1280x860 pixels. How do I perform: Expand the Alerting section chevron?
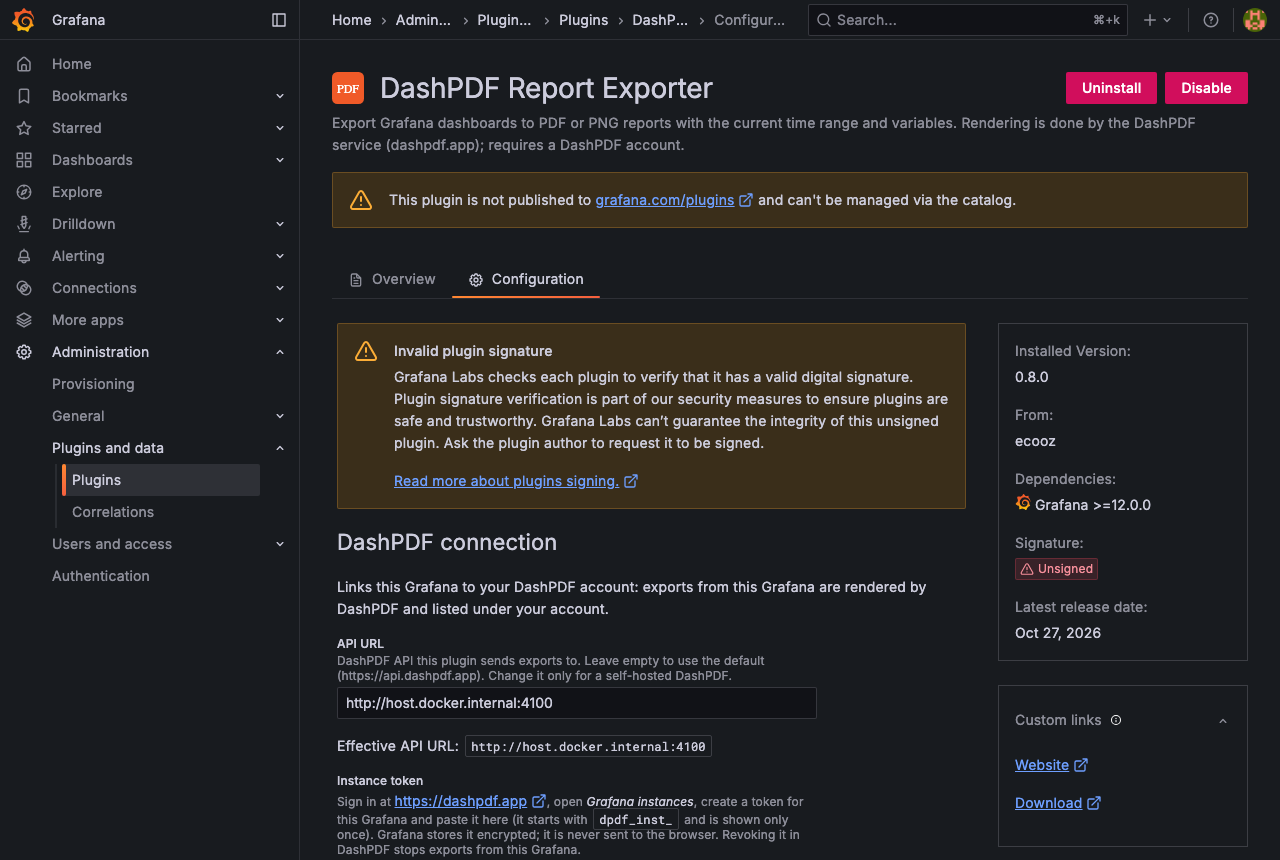(280, 256)
